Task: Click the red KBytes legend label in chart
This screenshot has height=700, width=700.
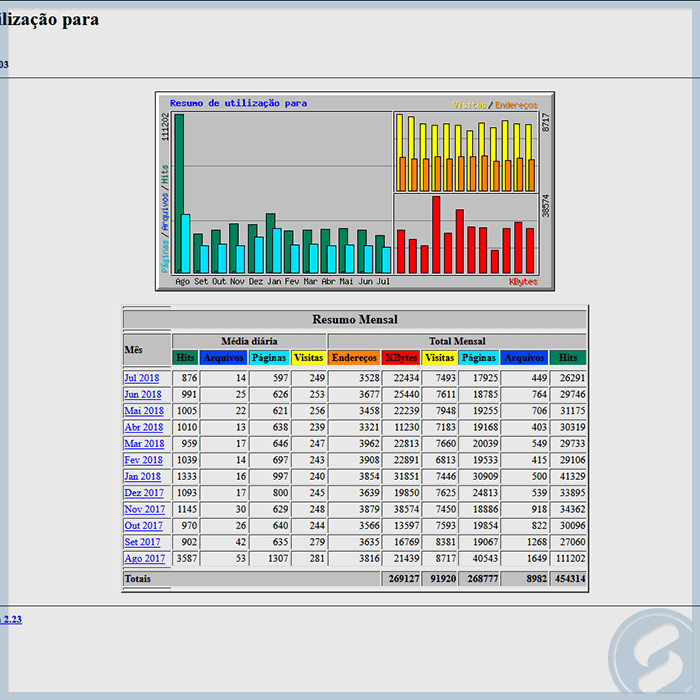Action: point(523,282)
